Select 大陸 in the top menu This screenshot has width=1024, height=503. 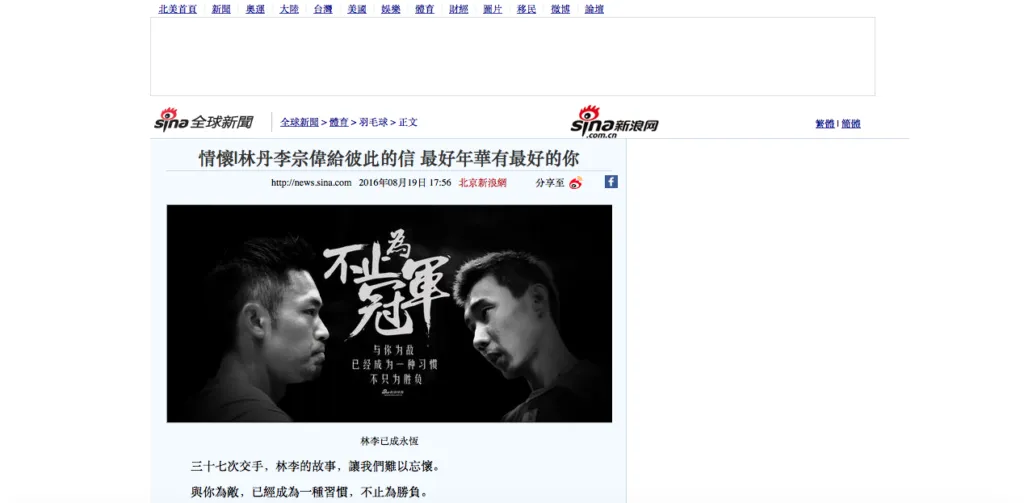(289, 9)
